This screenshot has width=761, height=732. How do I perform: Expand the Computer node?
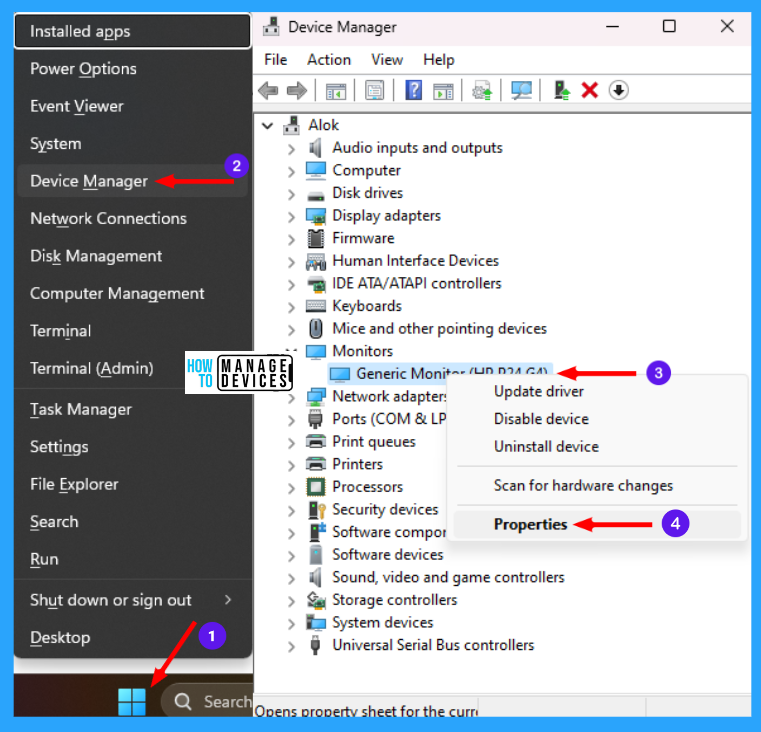[291, 171]
